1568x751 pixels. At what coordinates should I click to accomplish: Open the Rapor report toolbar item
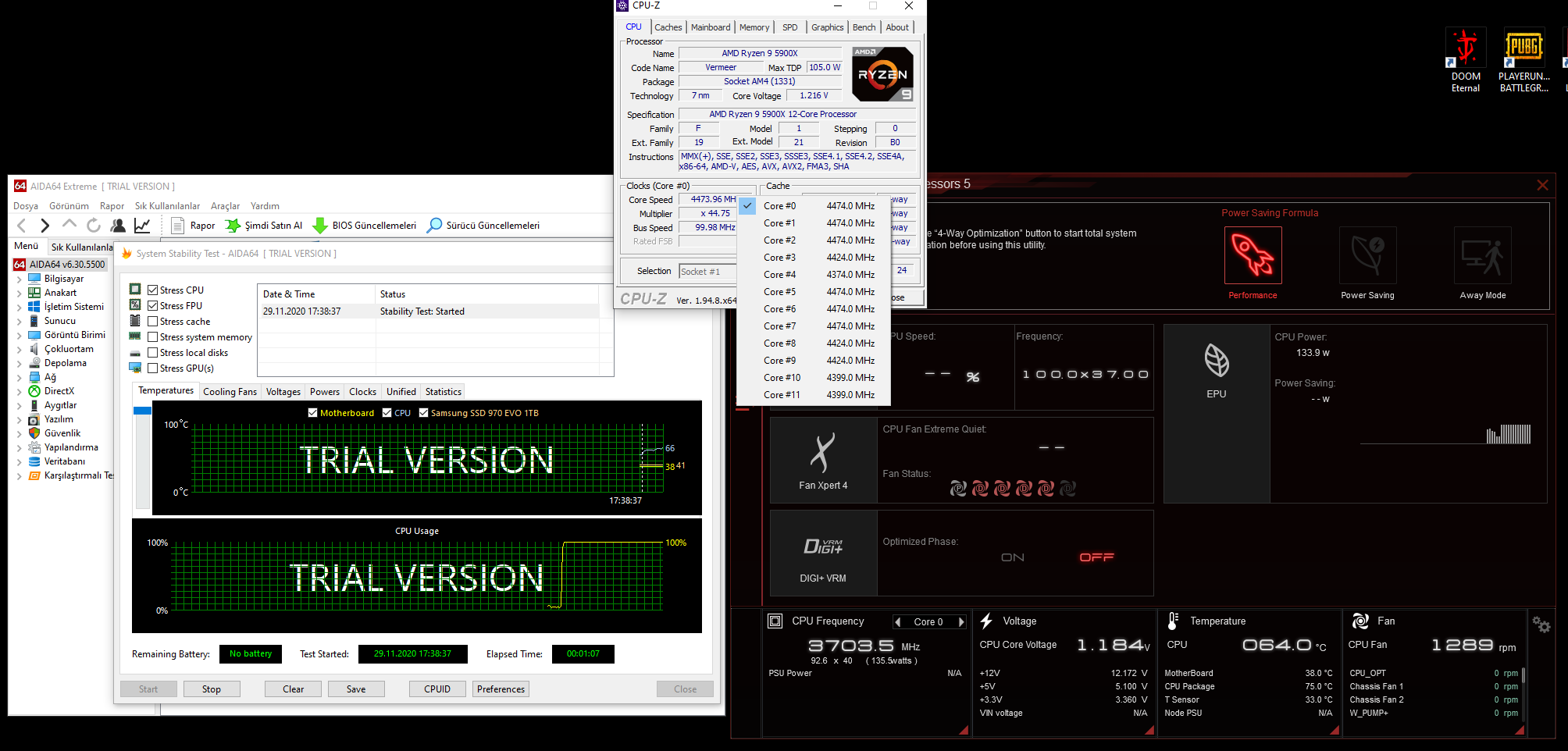point(193,226)
